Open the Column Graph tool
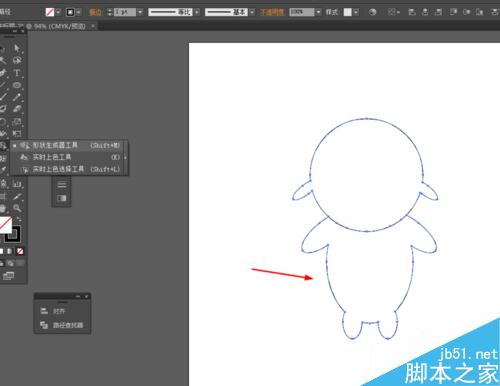 pos(17,184)
